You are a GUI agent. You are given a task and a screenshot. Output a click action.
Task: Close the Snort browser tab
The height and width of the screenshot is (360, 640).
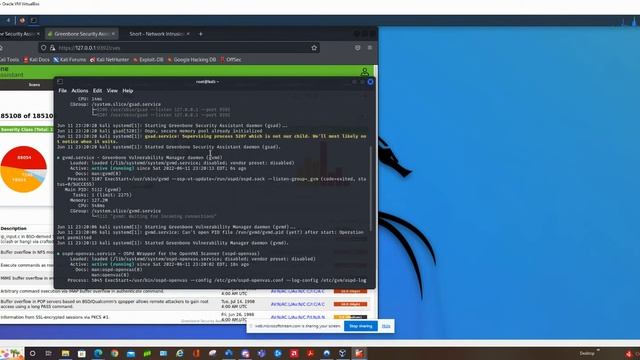tap(188, 34)
